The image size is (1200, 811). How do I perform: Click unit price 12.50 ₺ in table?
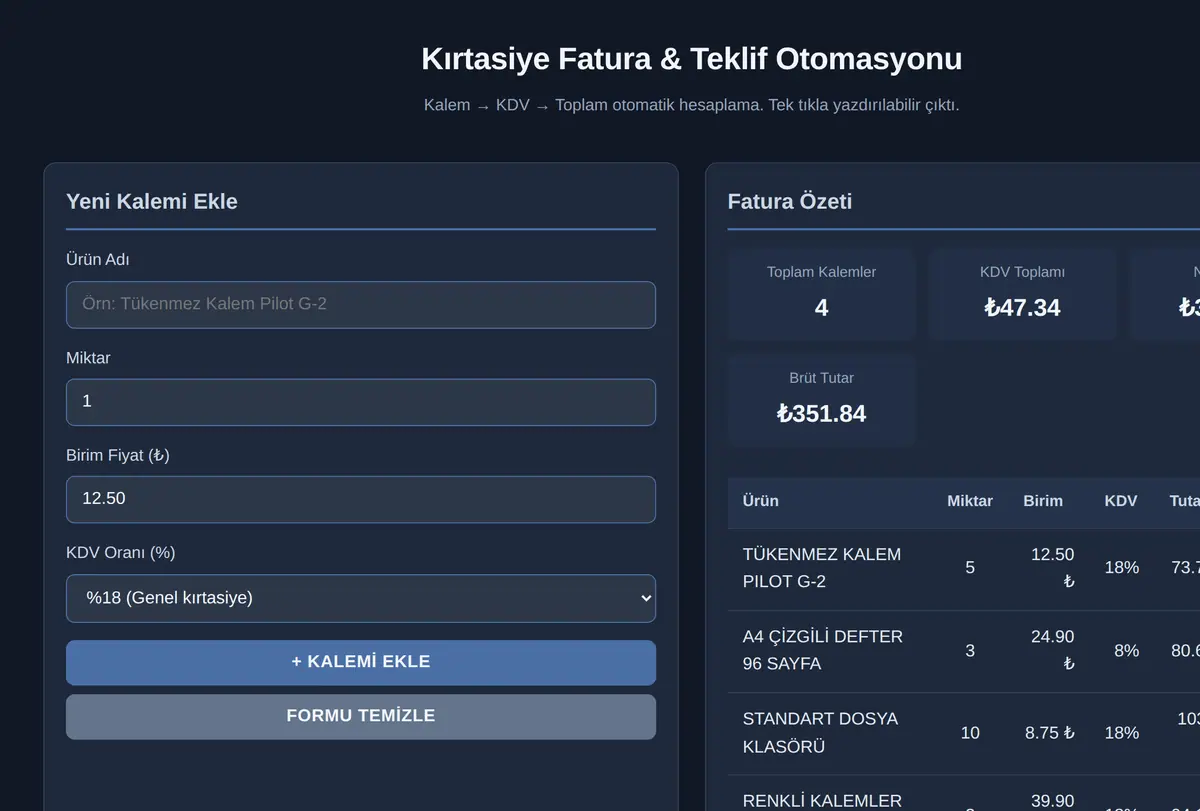coord(1052,568)
